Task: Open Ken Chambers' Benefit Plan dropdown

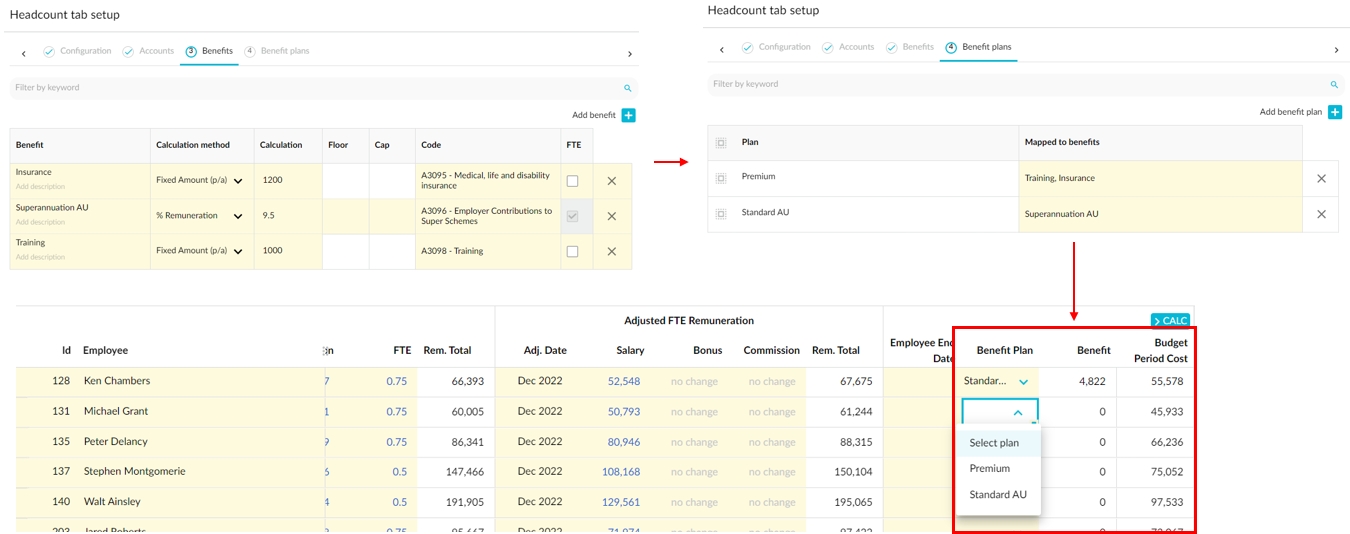Action: click(x=1023, y=382)
